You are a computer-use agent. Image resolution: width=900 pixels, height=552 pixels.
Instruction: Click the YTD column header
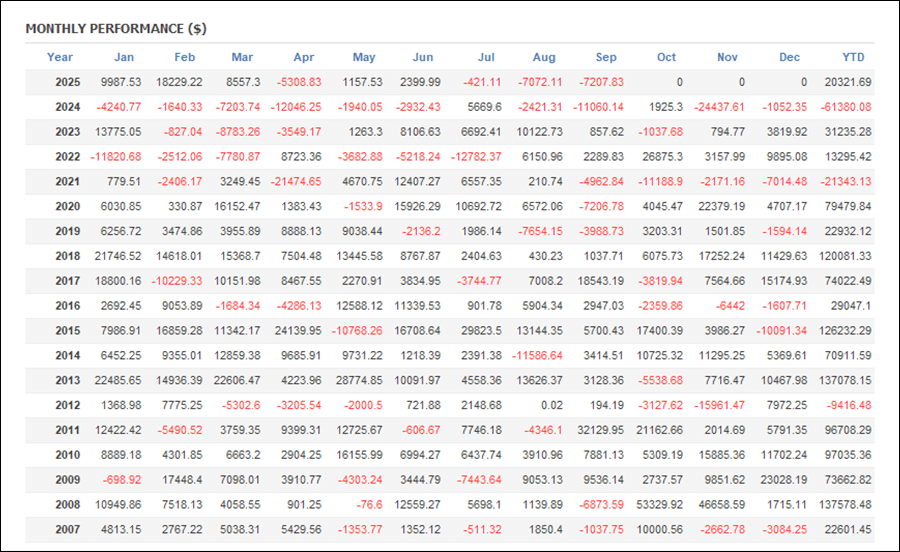point(853,57)
